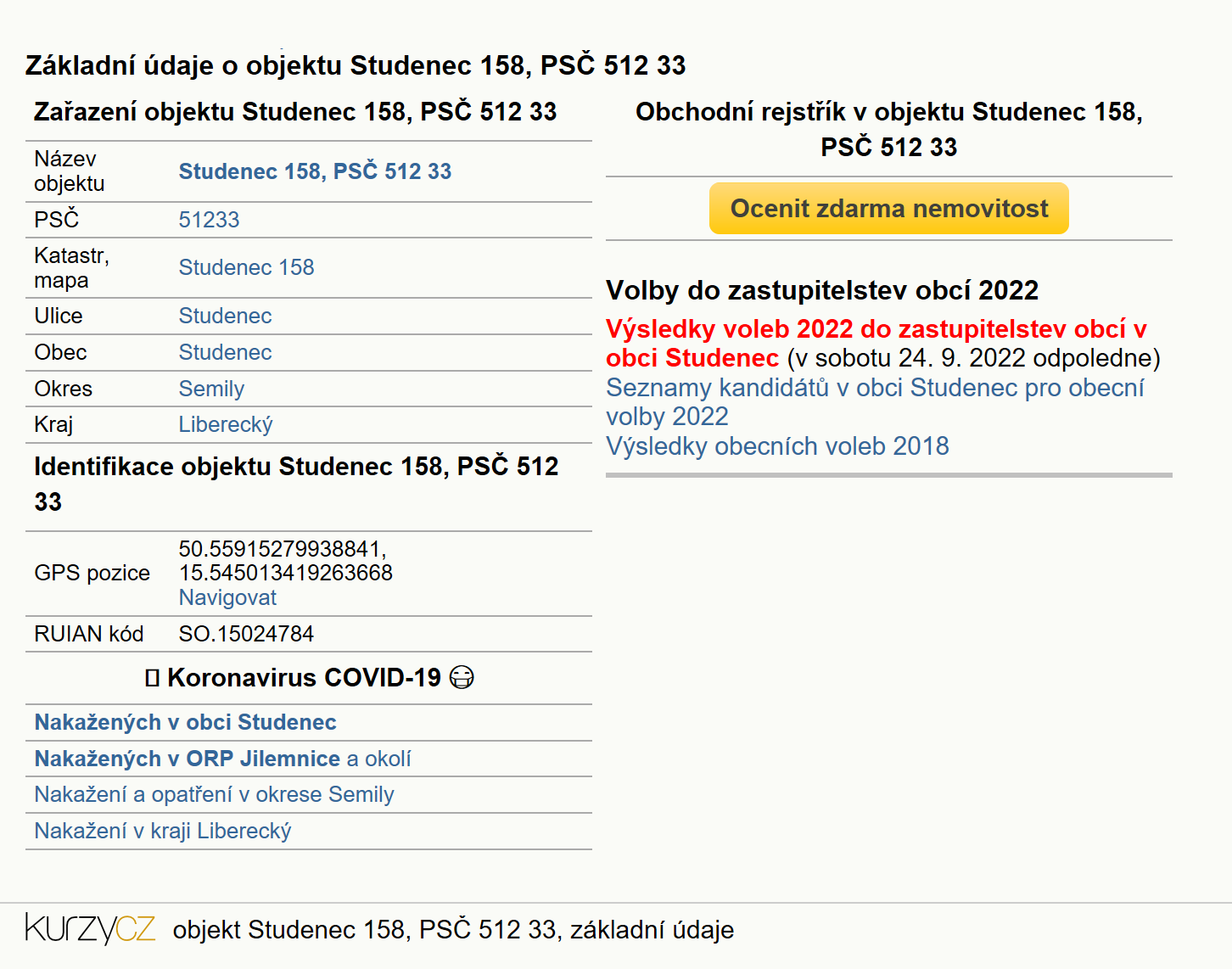Image resolution: width=1232 pixels, height=969 pixels.
Task: Click Navigovat under the GPS coordinates
Action: (227, 597)
